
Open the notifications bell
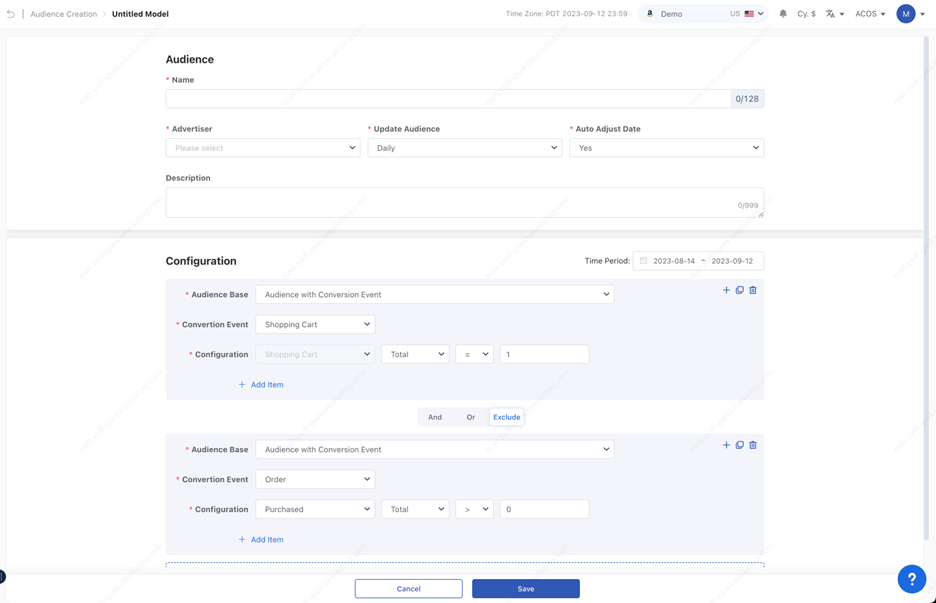(783, 14)
